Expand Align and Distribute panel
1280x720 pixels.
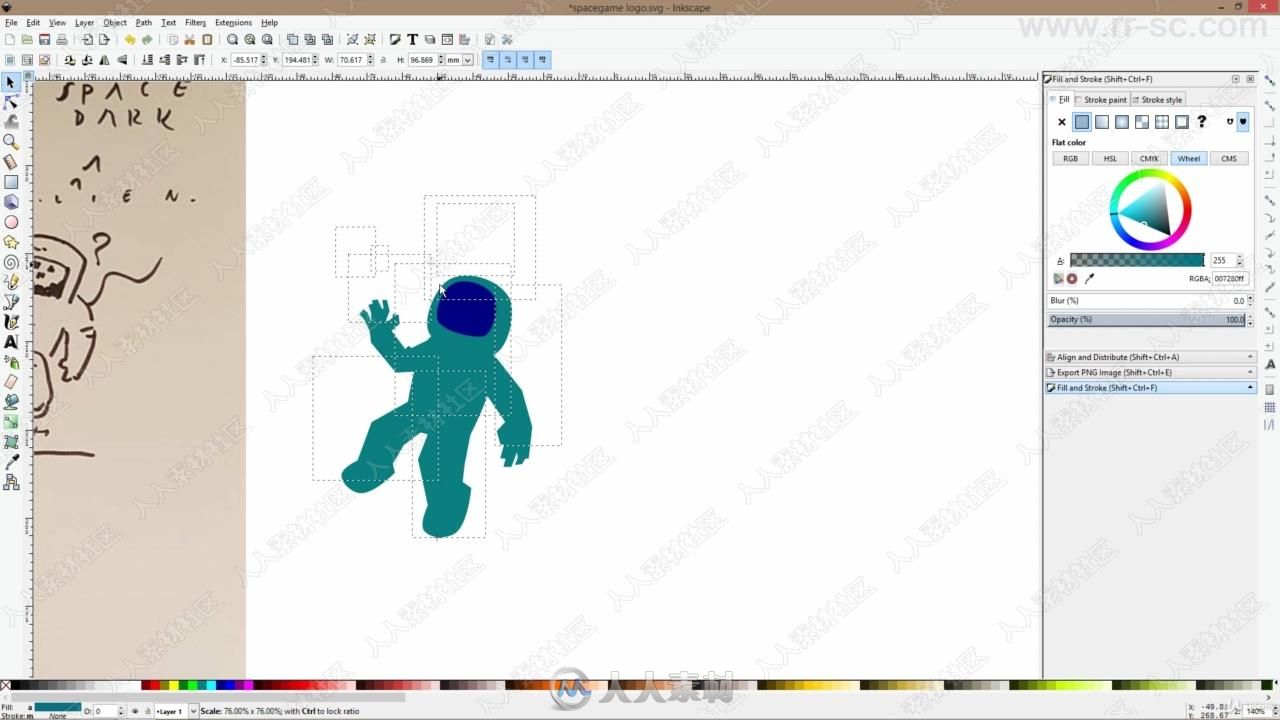click(x=1150, y=357)
